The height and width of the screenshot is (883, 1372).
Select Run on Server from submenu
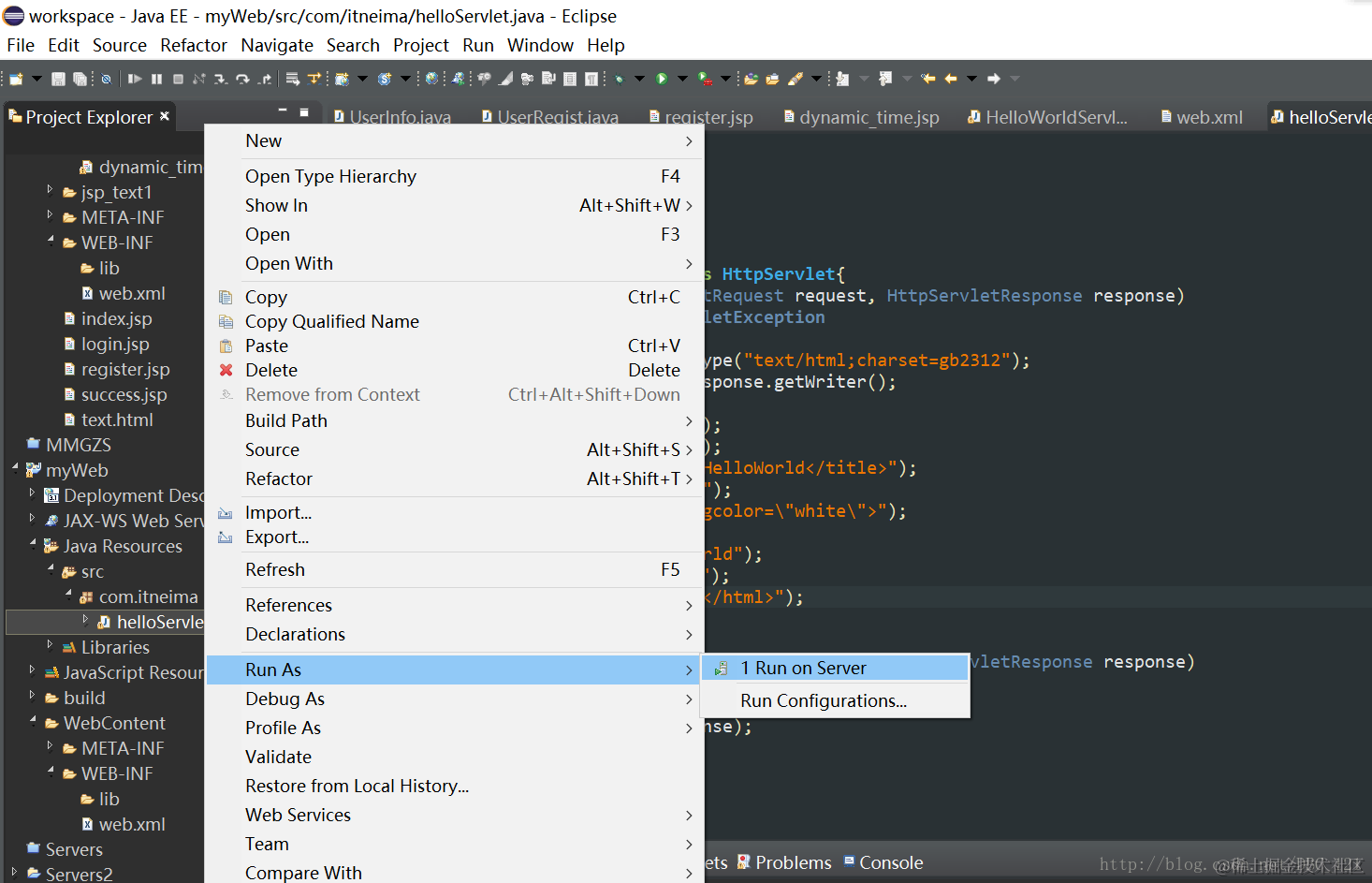click(x=835, y=668)
